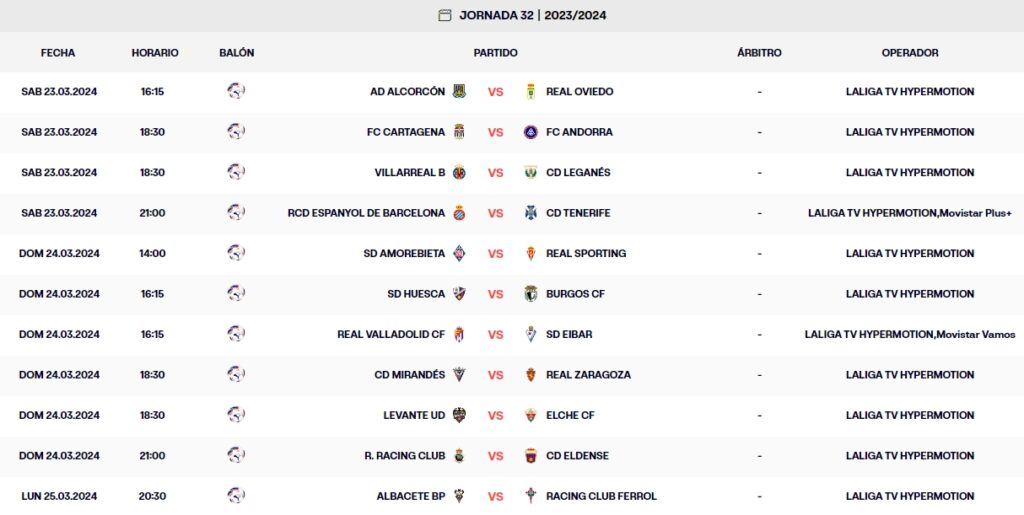Click the Burgos CF team crest
The height and width of the screenshot is (515, 1024).
tap(531, 294)
